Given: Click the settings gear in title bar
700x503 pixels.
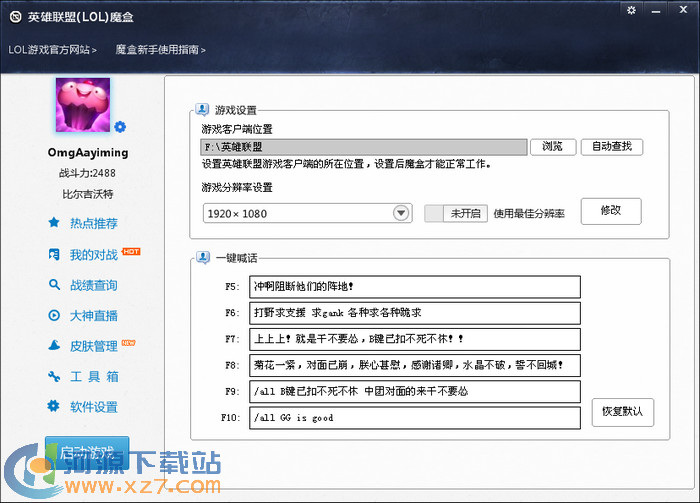Looking at the screenshot, I should tap(631, 10).
